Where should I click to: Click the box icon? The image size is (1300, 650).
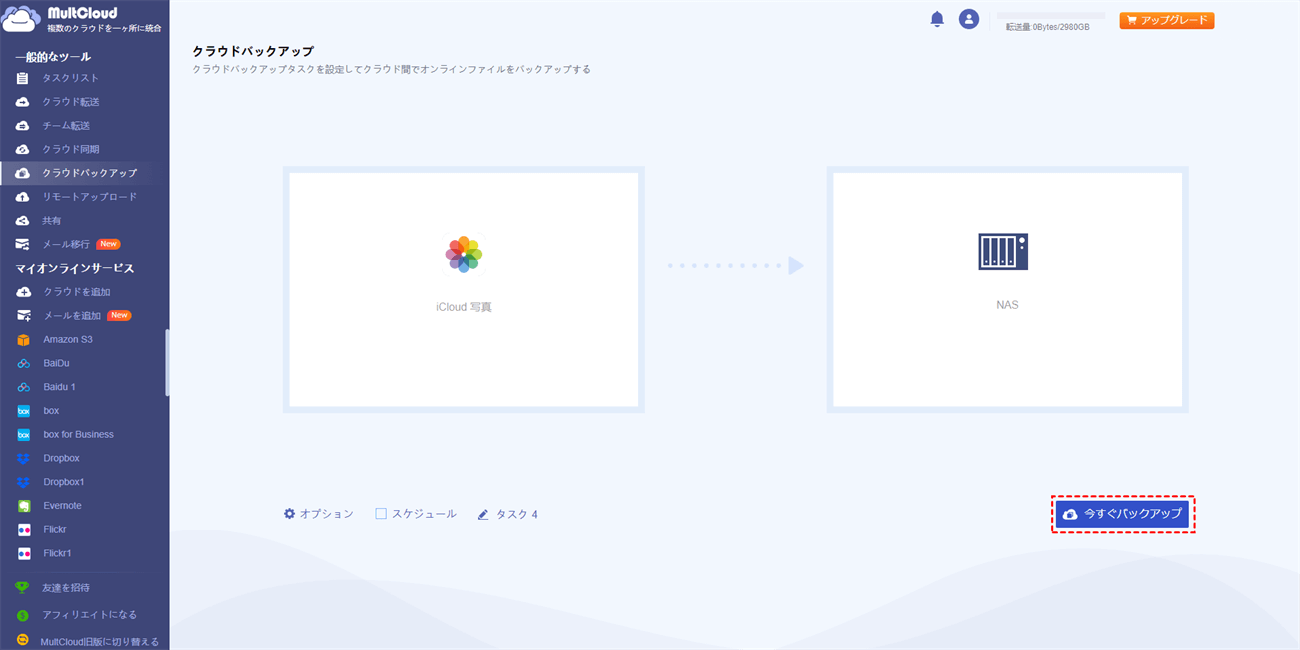coord(23,411)
